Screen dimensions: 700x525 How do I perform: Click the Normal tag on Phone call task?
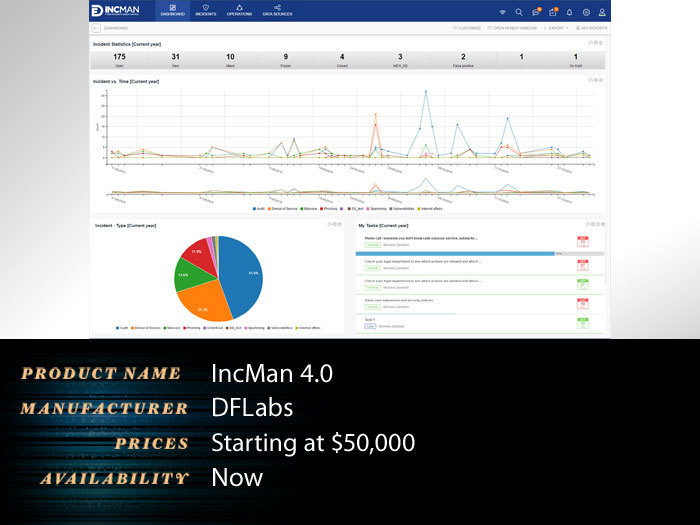(x=372, y=245)
